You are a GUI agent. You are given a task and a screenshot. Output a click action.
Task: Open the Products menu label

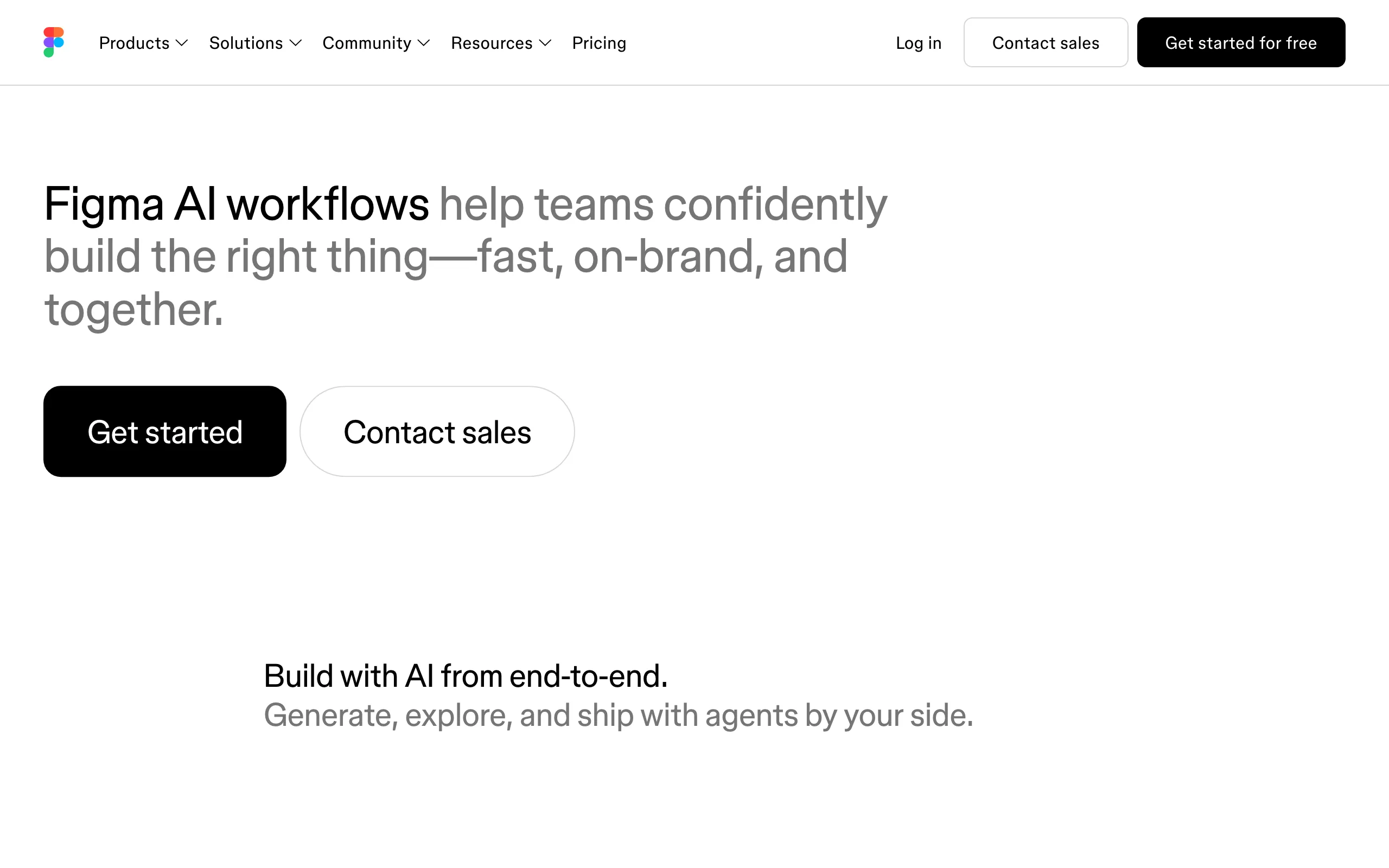pos(135,43)
